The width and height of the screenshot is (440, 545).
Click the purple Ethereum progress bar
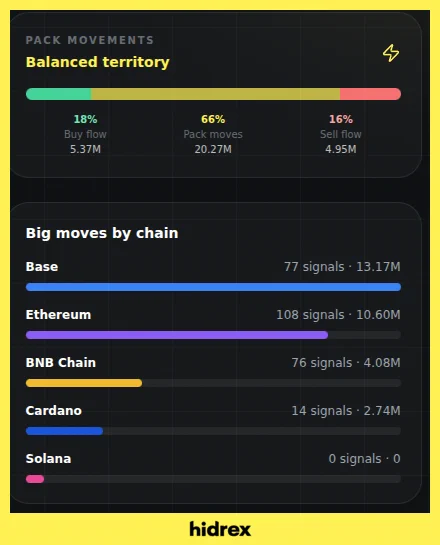click(x=177, y=335)
